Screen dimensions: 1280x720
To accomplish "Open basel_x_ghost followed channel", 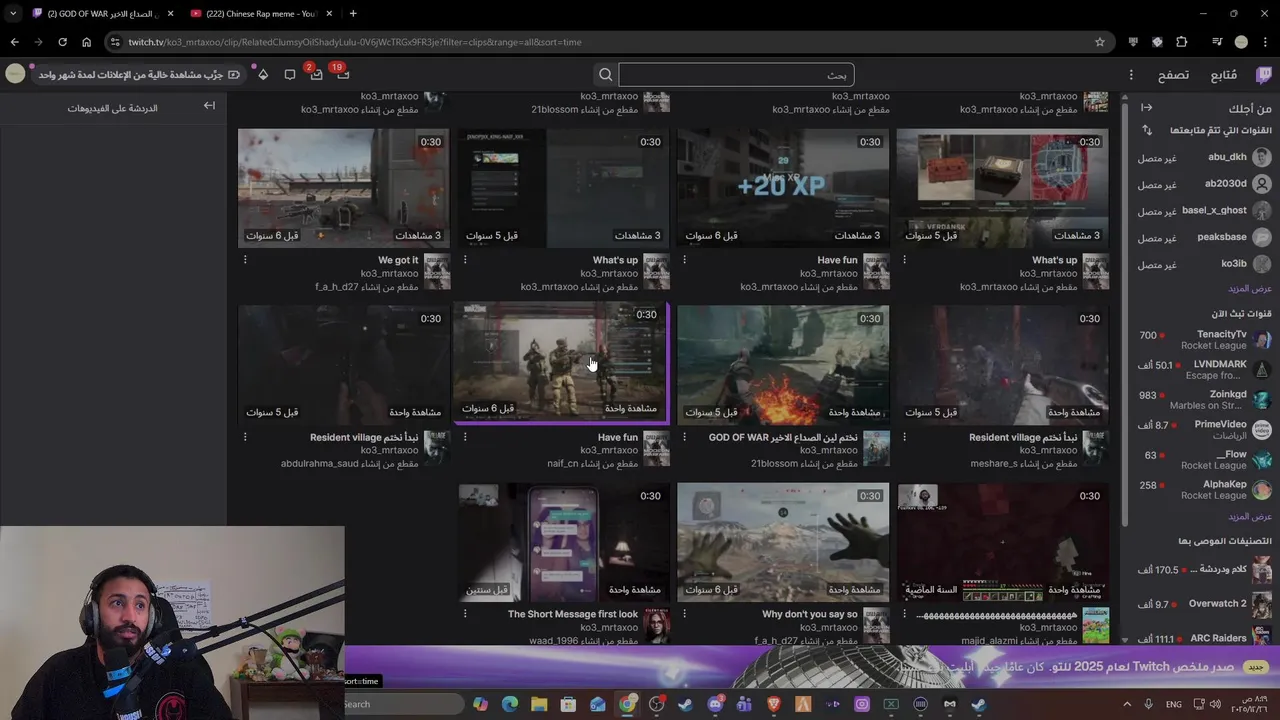I will point(1205,211).
